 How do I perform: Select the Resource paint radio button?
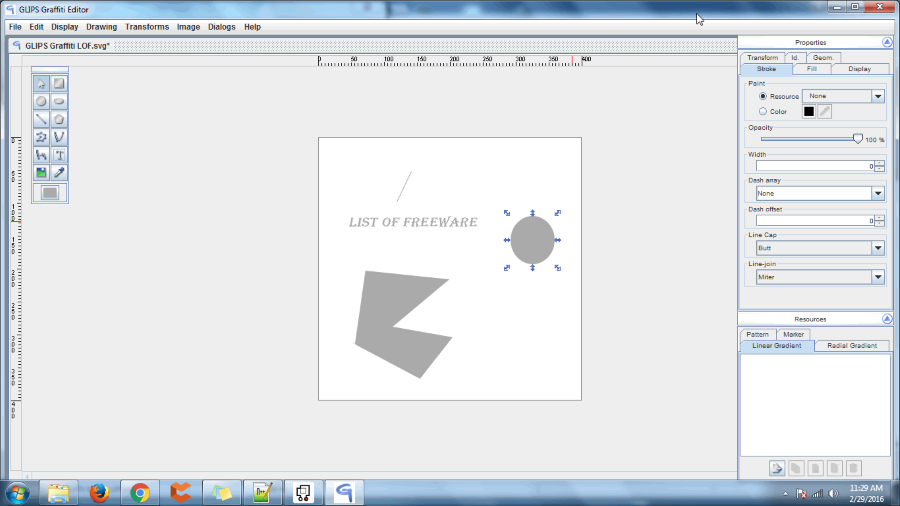pos(763,96)
